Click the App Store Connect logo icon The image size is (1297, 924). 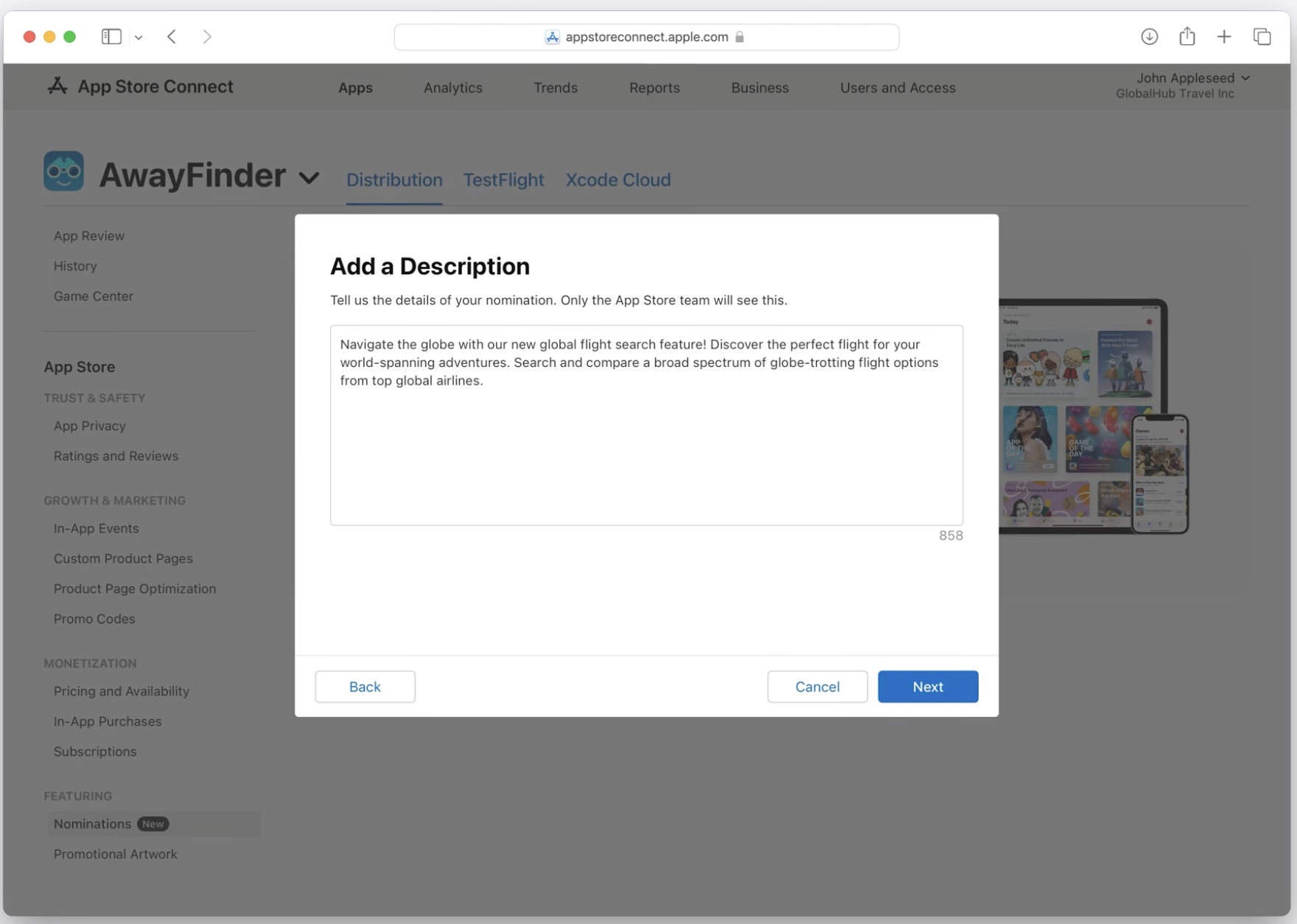57,86
